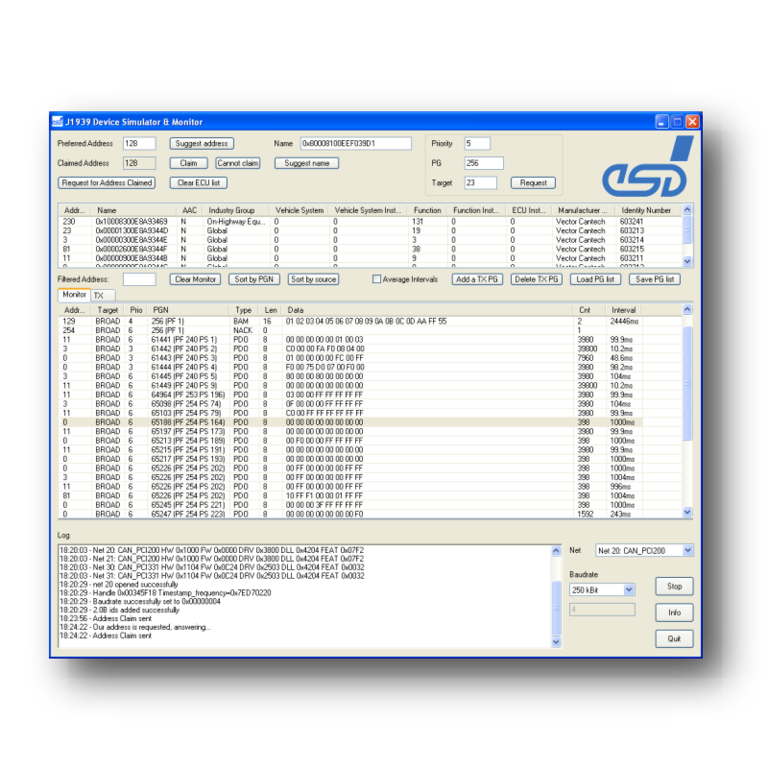This screenshot has width=768, height=768.
Task: Minimize the J1939 Device Simulator window
Action: (662, 122)
